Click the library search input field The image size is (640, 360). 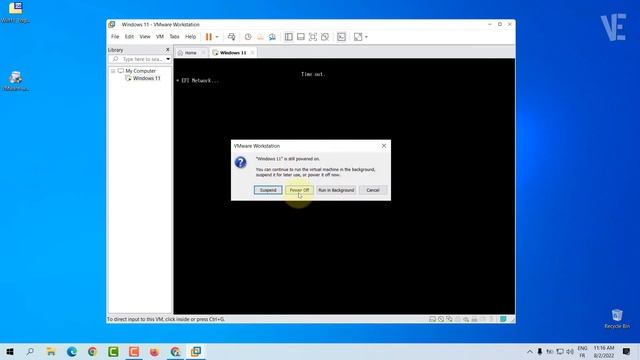tap(140, 59)
